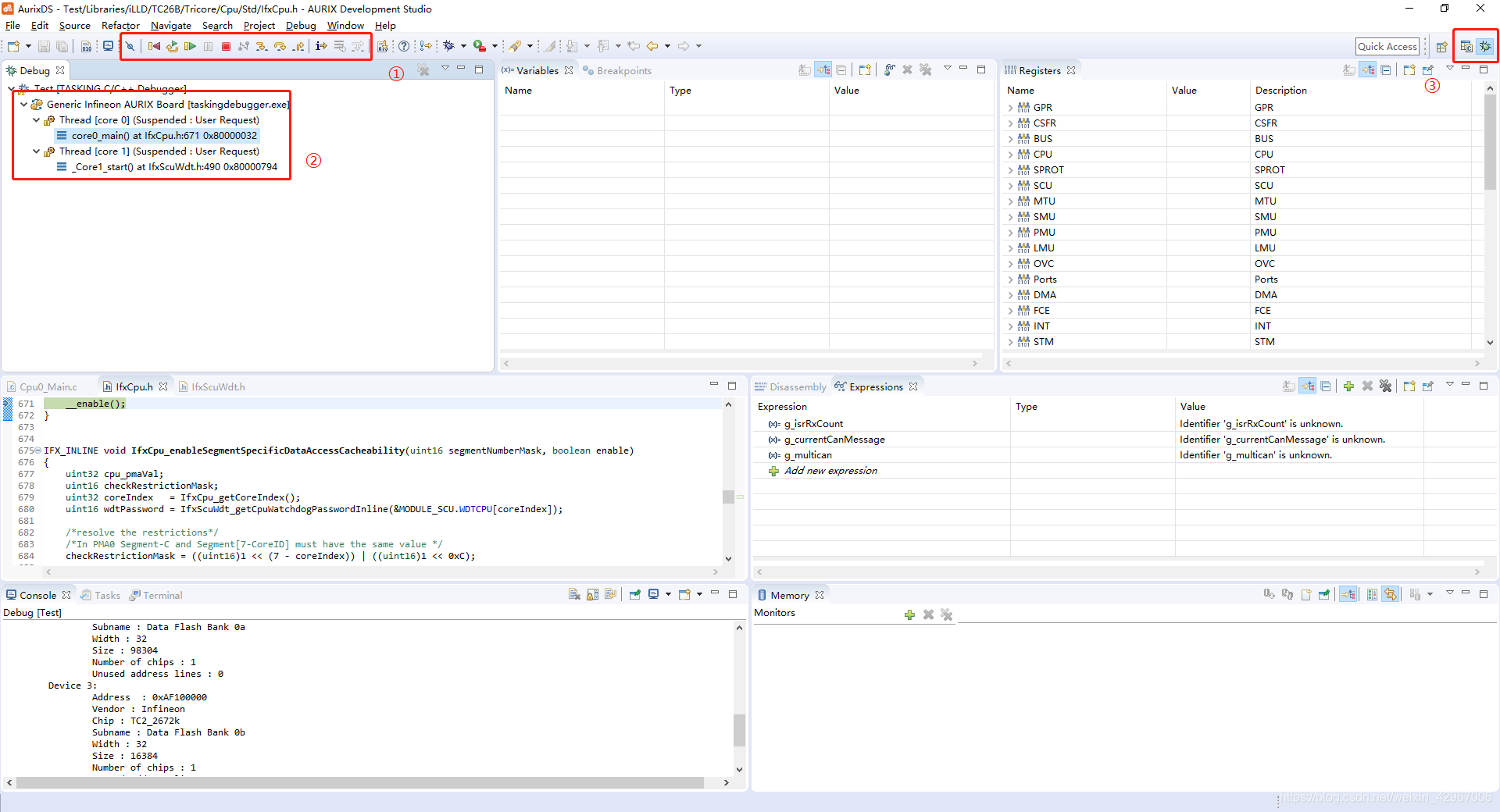Click the Registers vertical scrollbar thumb
Viewport: 1500px width, 812px height.
pos(1490,142)
